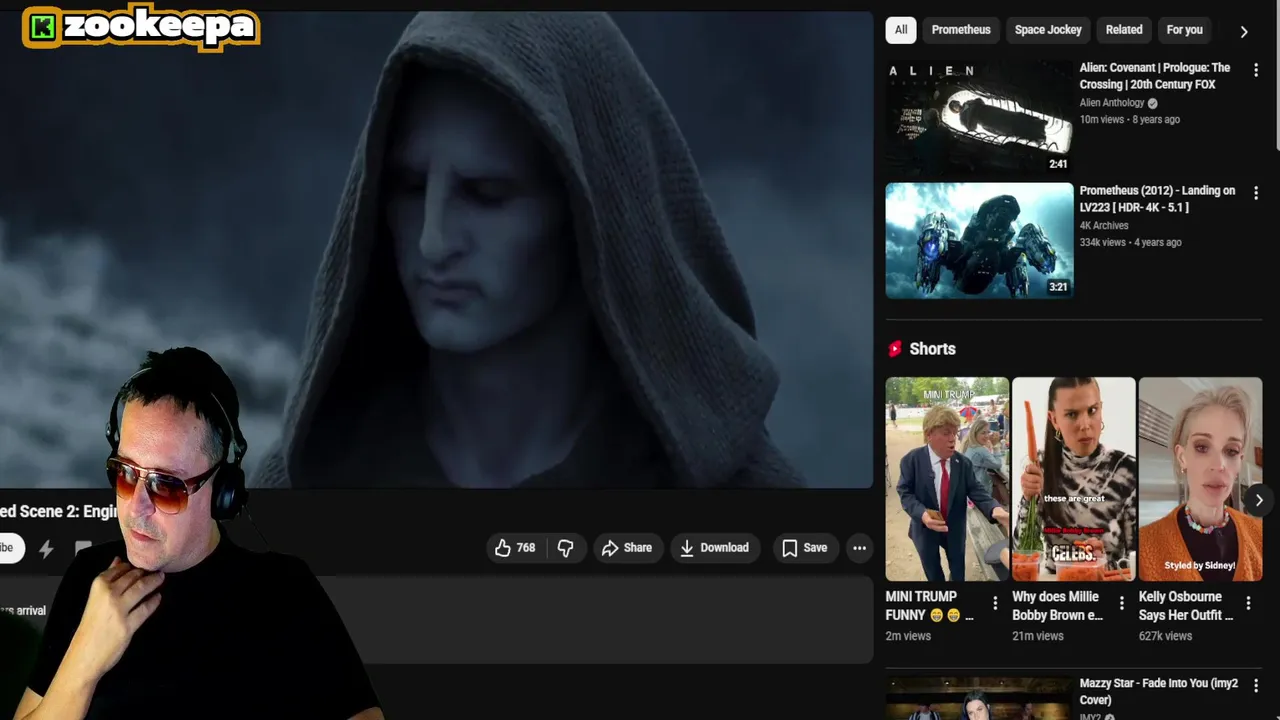Click the lightning bolt icon below title
The width and height of the screenshot is (1280, 720).
(x=46, y=548)
